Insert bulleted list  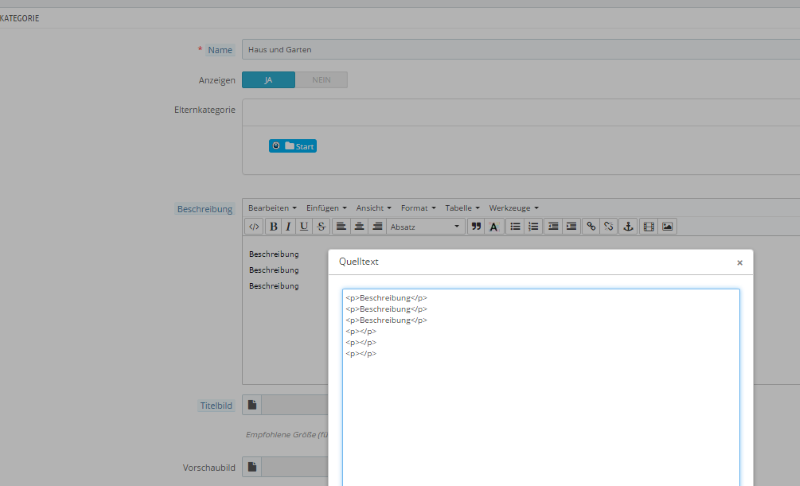[515, 227]
